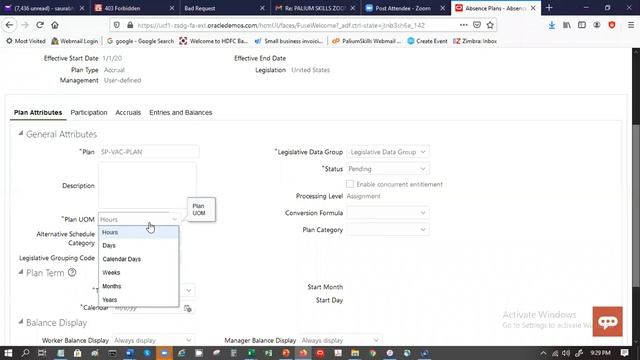Open Windows Start menu
Viewport: 640px width, 360px height.
[x=8, y=353]
